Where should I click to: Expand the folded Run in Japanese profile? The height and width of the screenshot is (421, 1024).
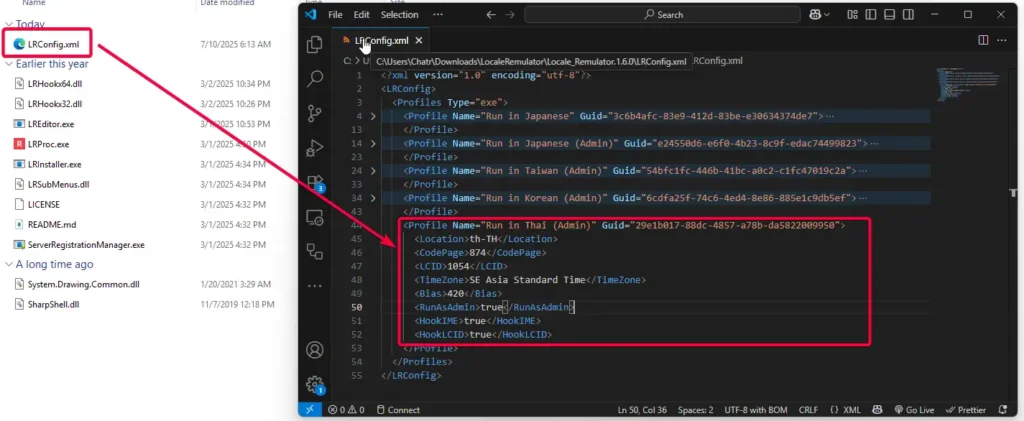pos(373,116)
